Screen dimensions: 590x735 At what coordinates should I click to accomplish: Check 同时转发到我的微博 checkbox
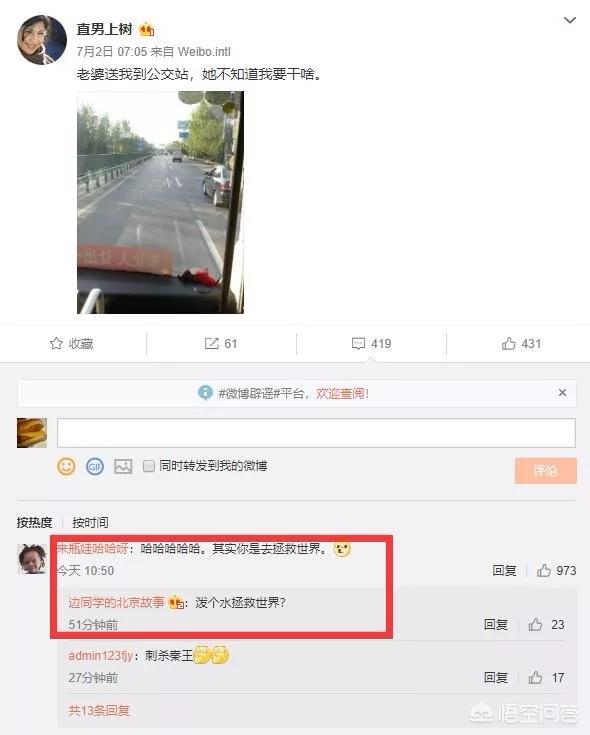pos(149,466)
